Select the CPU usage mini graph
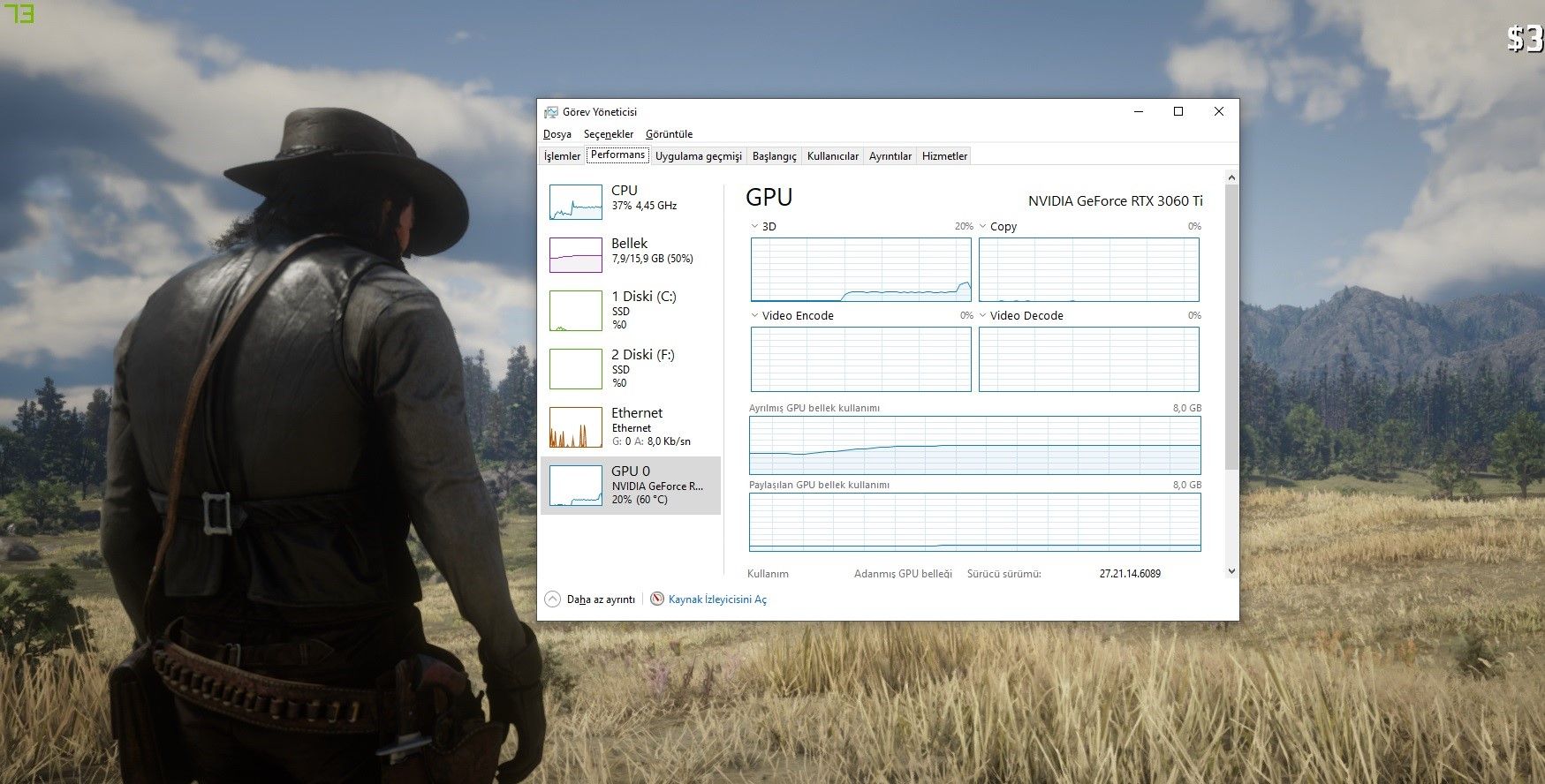Screen dimensions: 1545x784 [576, 202]
